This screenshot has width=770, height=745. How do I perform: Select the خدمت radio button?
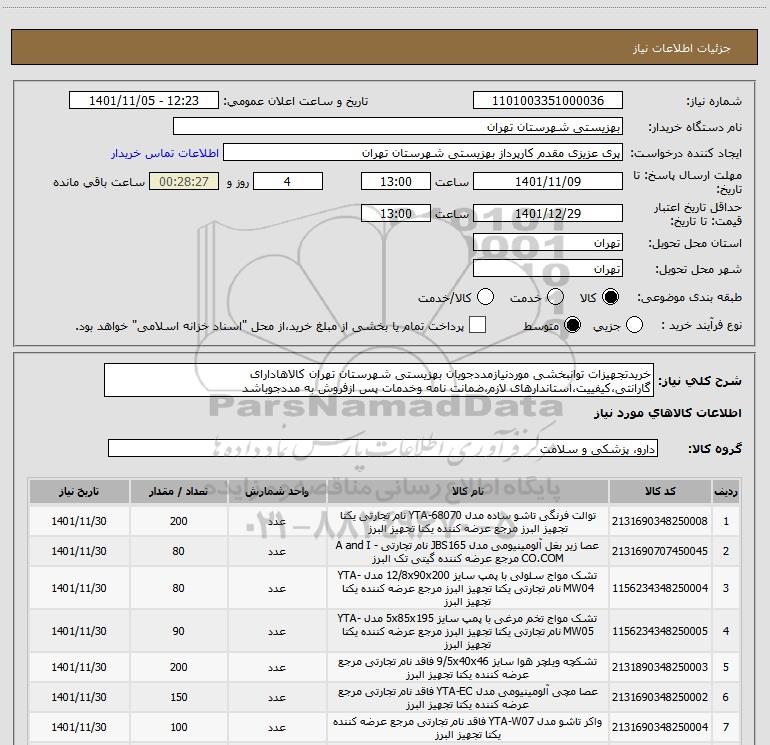(x=555, y=297)
